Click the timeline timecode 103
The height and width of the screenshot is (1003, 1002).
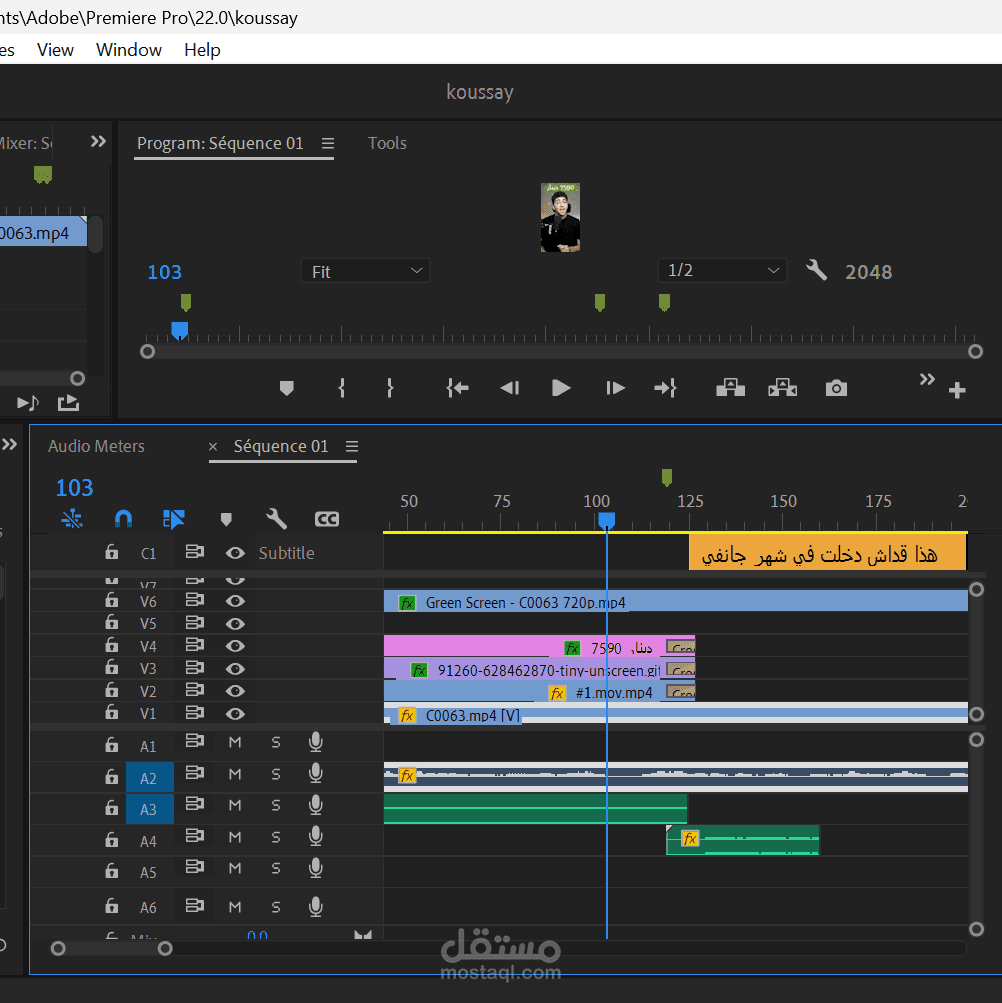[x=74, y=488]
